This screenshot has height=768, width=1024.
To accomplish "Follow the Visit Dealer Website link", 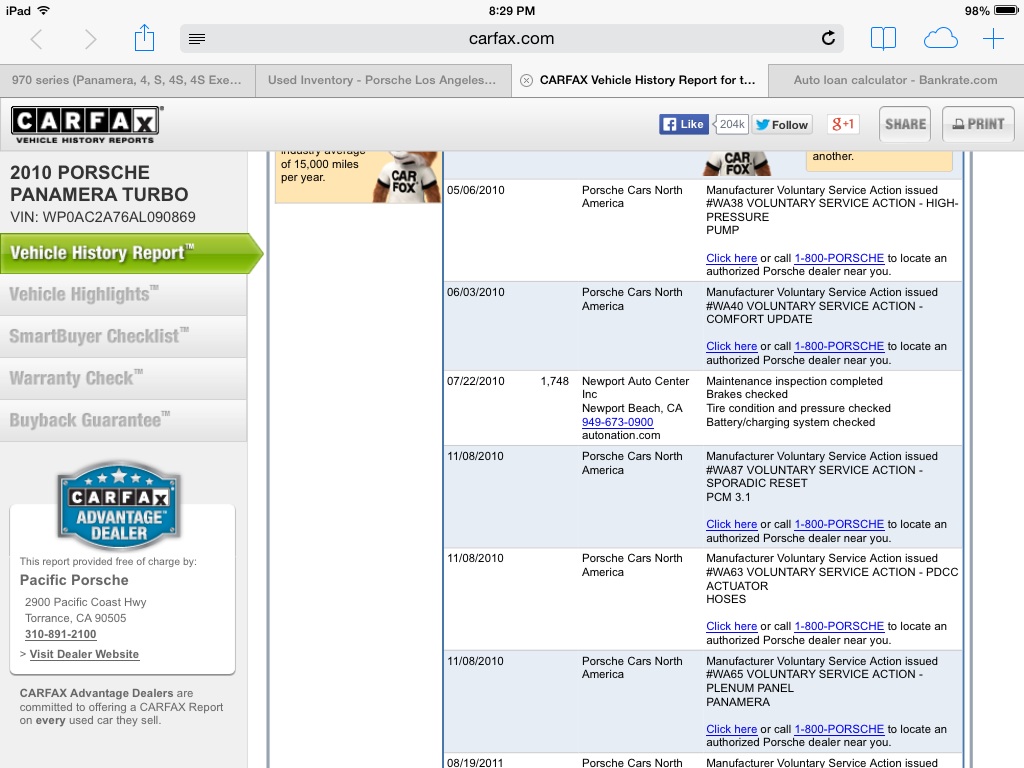I will pos(84,654).
